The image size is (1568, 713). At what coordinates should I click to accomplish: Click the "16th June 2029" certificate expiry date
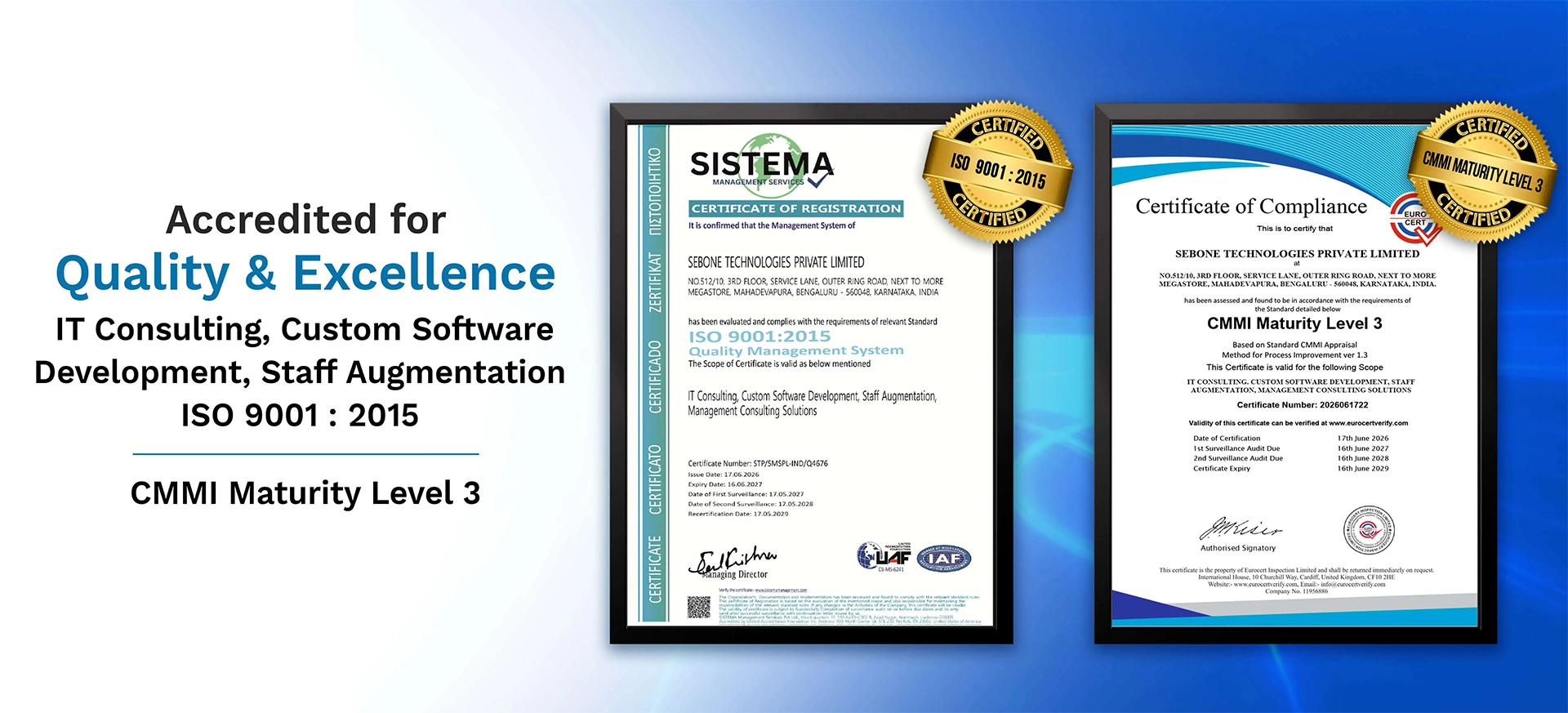point(1363,469)
